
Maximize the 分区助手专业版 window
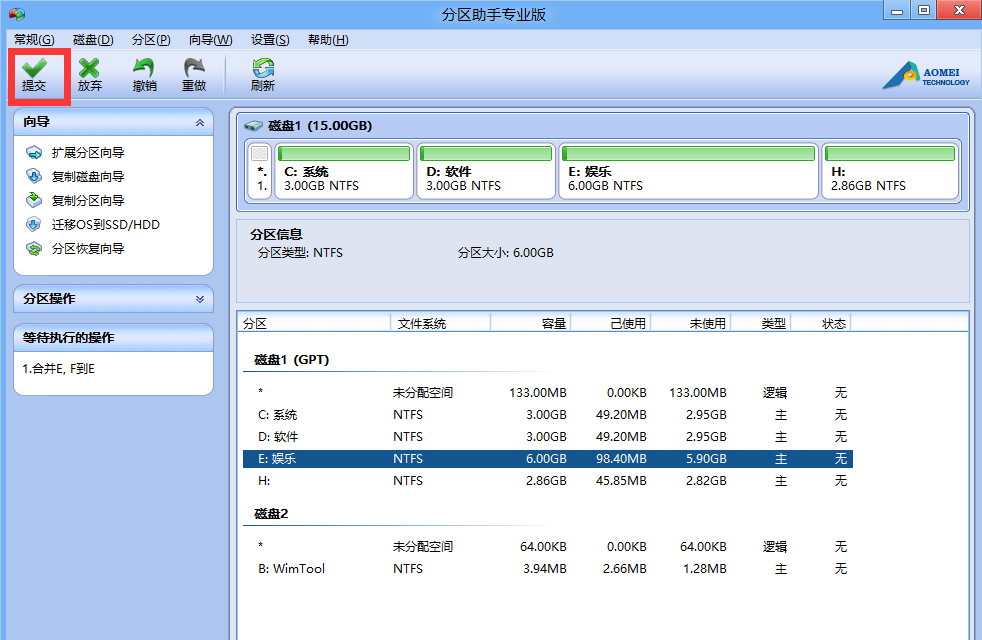pyautogui.click(x=924, y=10)
